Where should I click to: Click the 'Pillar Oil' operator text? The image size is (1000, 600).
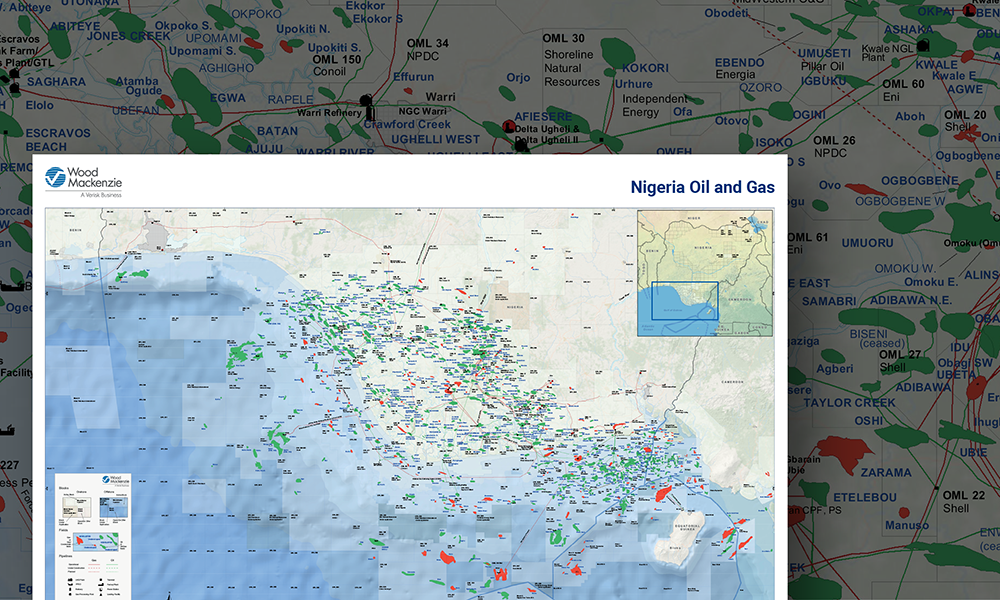click(823, 66)
